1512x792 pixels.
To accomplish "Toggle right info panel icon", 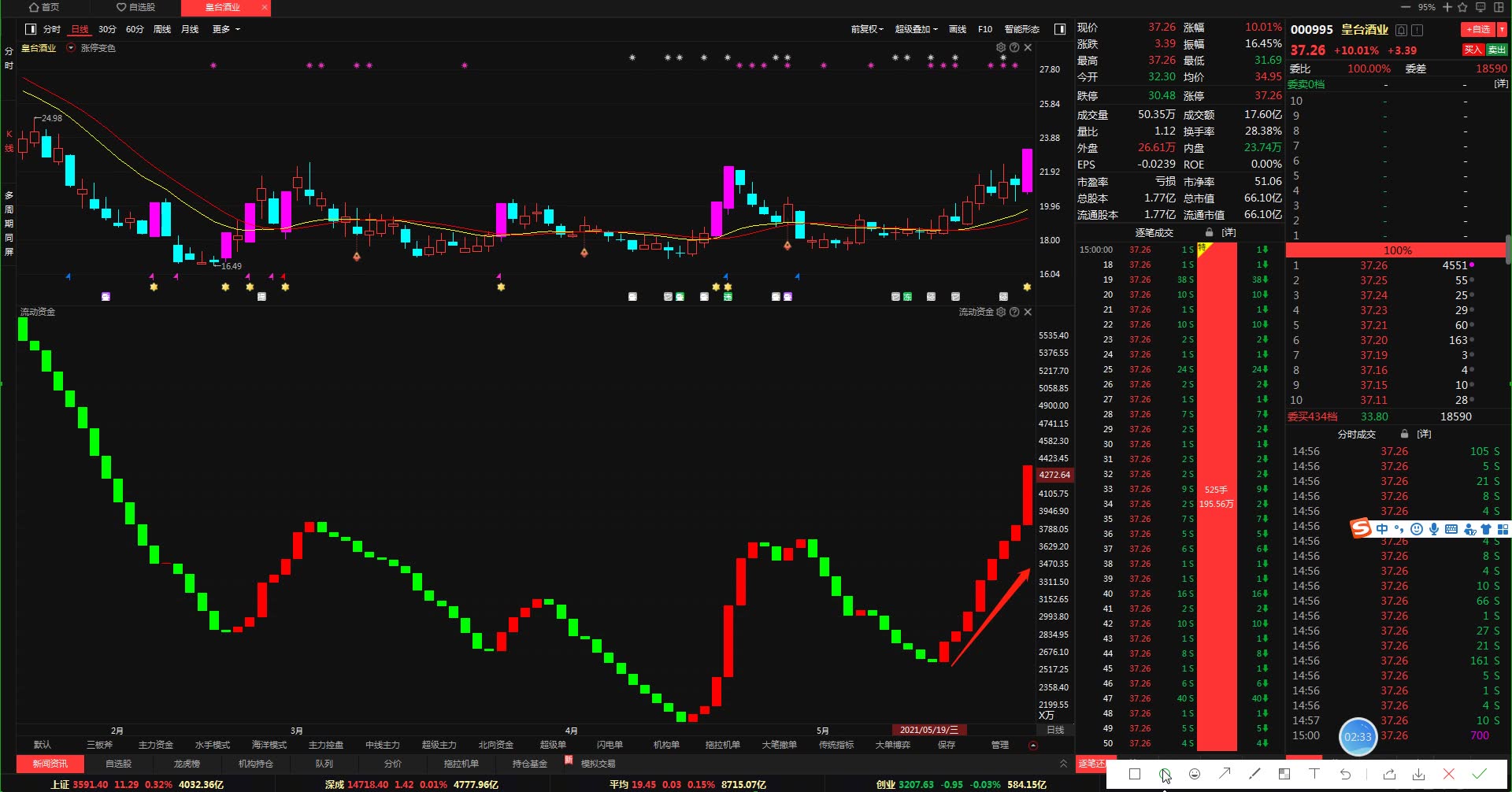I will [x=1060, y=29].
